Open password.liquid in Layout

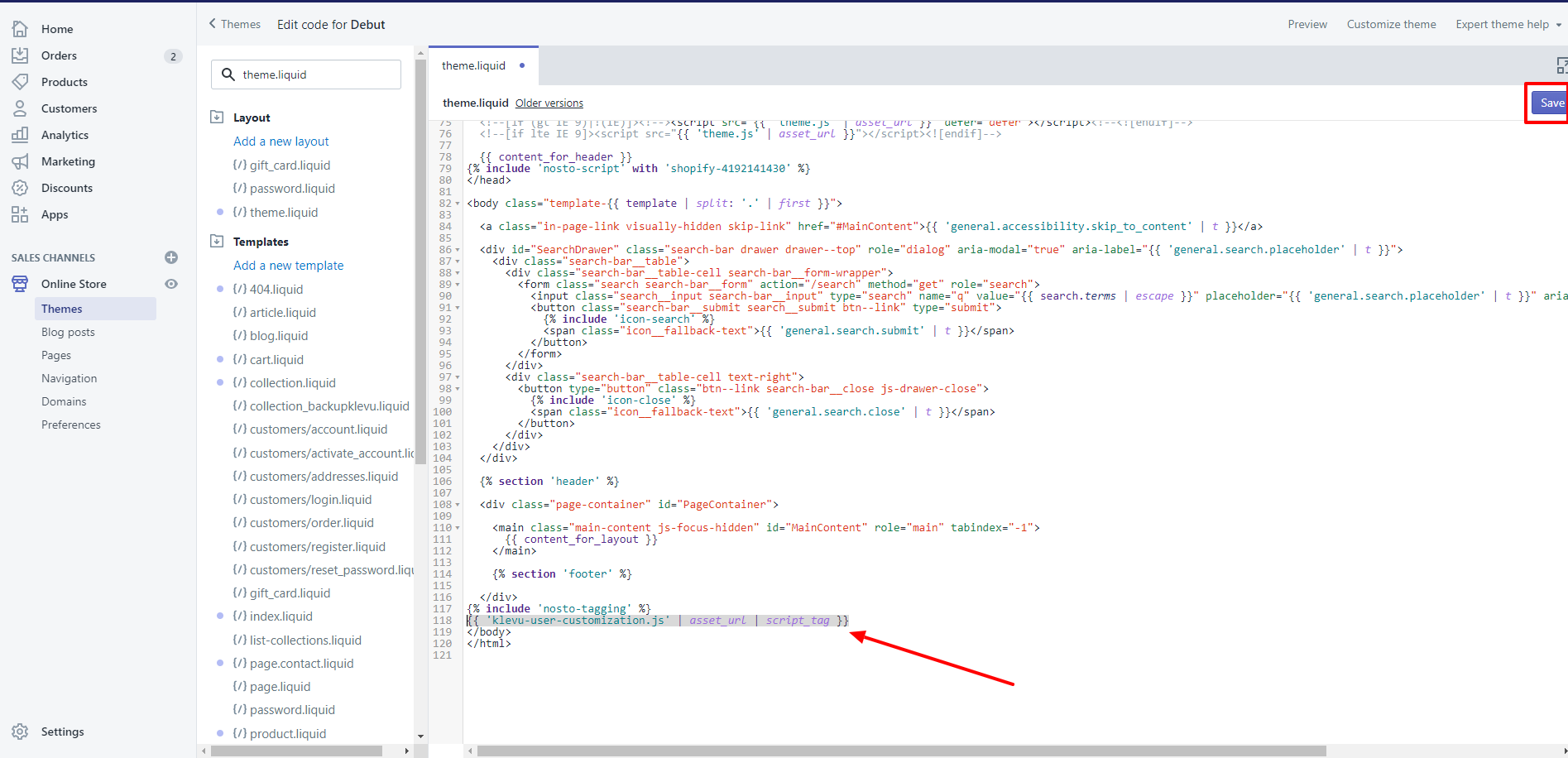pyautogui.click(x=292, y=189)
